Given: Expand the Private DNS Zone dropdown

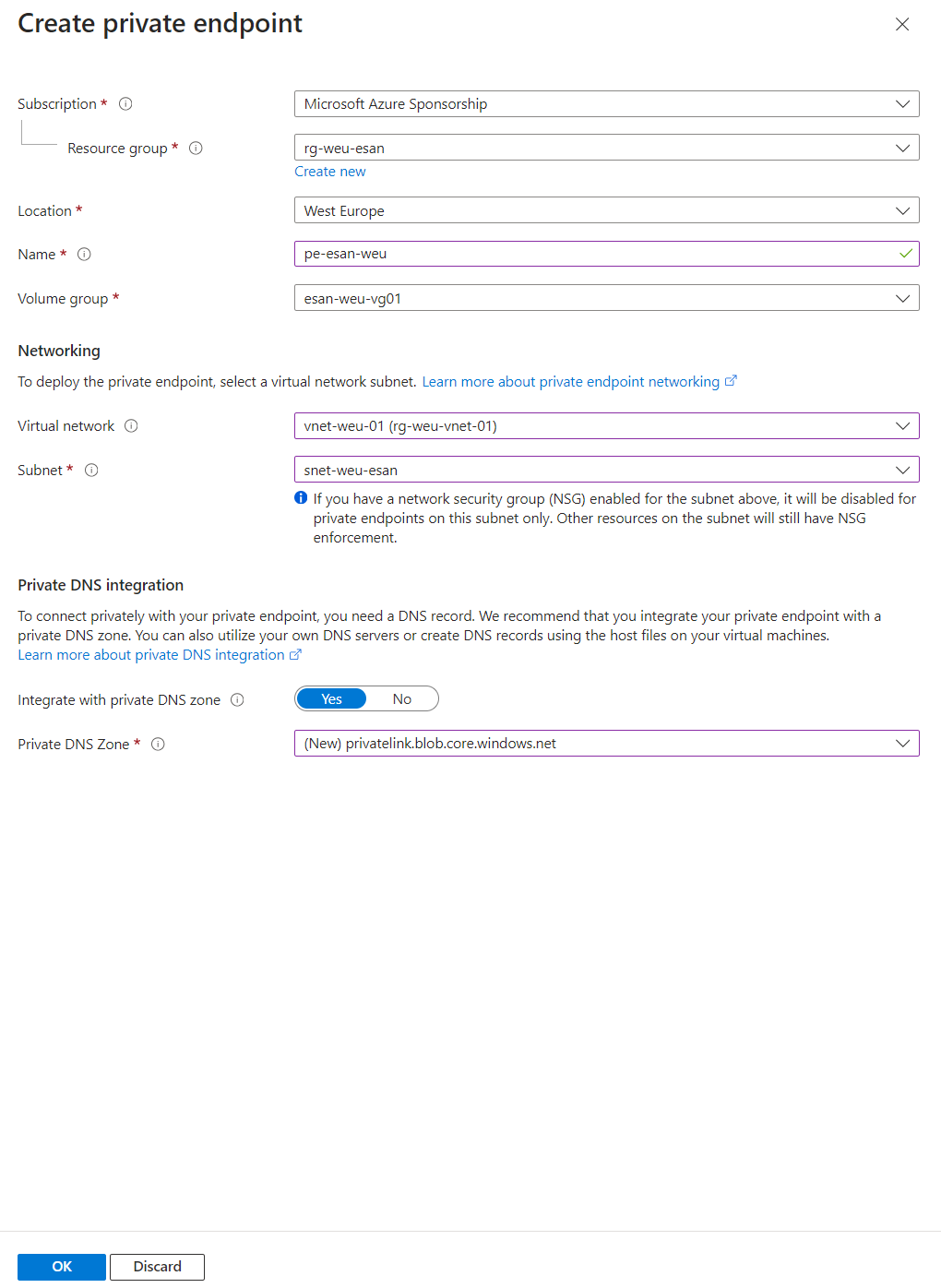Looking at the screenshot, I should pos(606,744).
